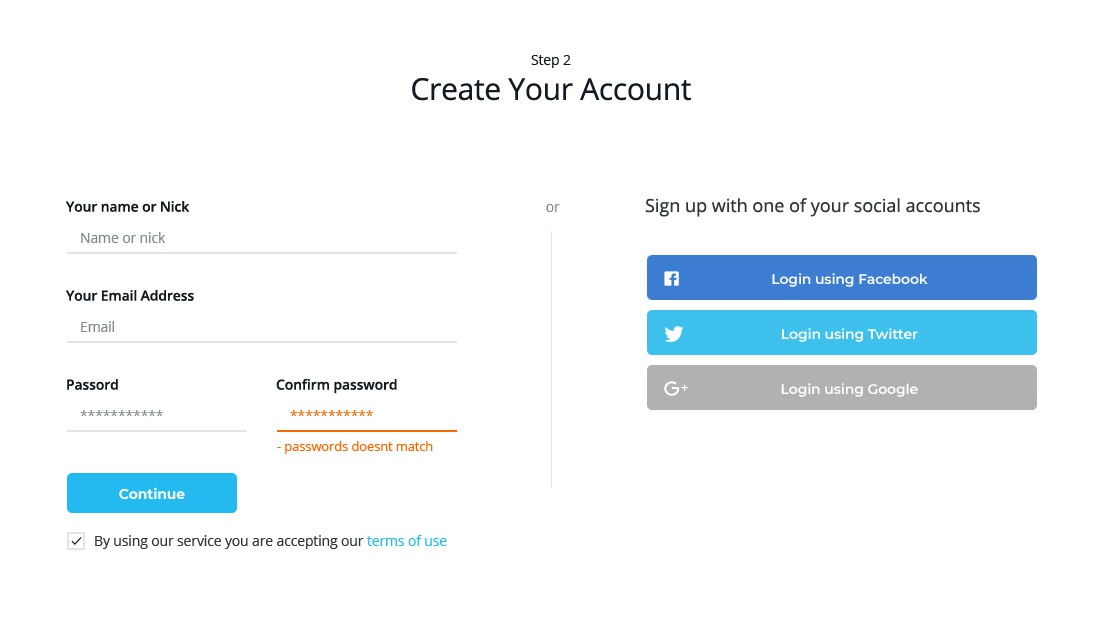Click the 'Your name or Nick' label
The height and width of the screenshot is (627, 1098).
click(x=128, y=207)
